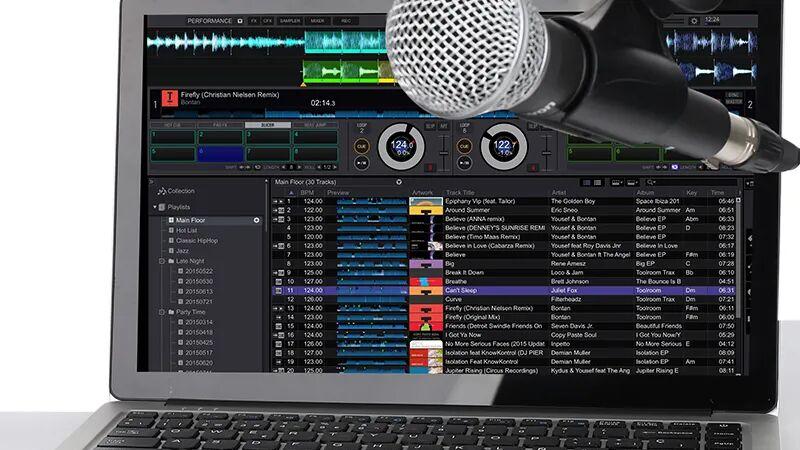Click the Firefly artwork icon on deck 1
The height and width of the screenshot is (450, 800).
[170, 98]
